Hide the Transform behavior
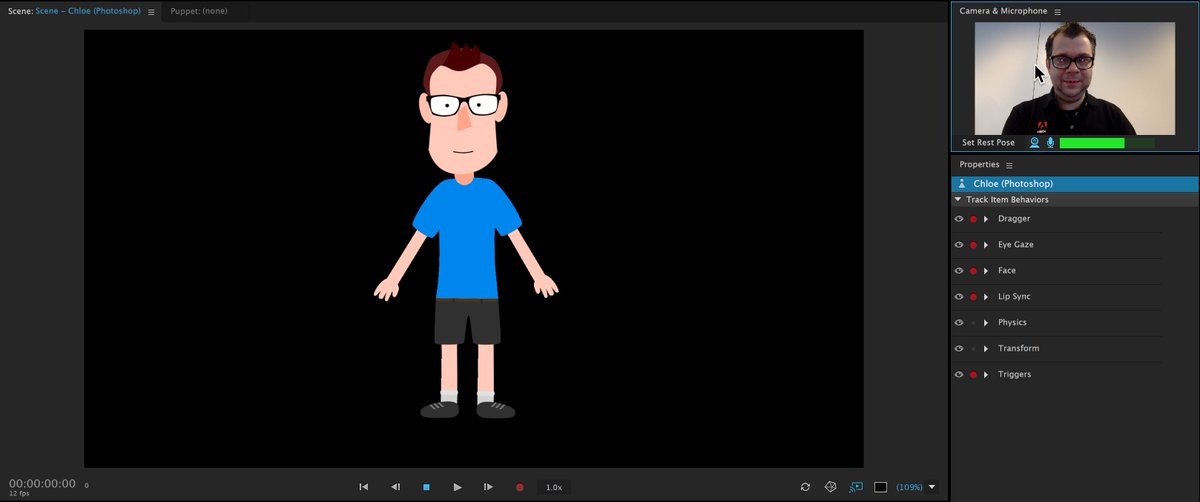1200x502 pixels. pyautogui.click(x=959, y=349)
